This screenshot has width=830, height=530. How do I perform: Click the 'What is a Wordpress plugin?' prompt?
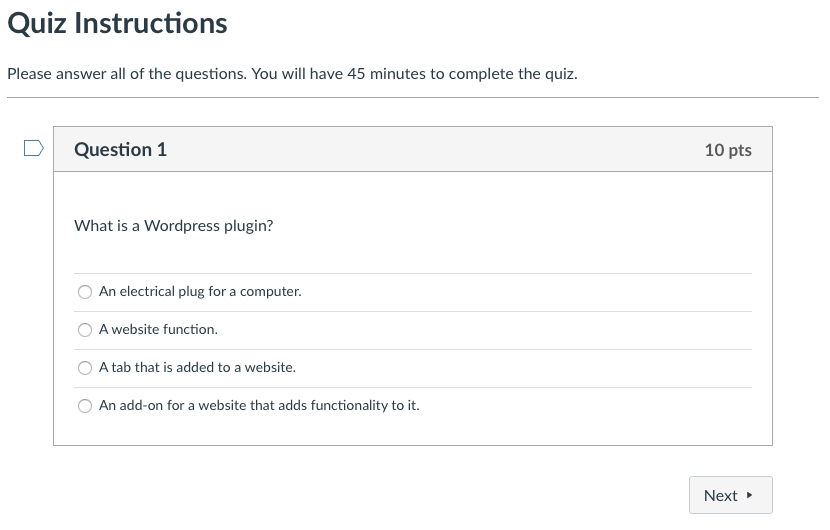(174, 226)
